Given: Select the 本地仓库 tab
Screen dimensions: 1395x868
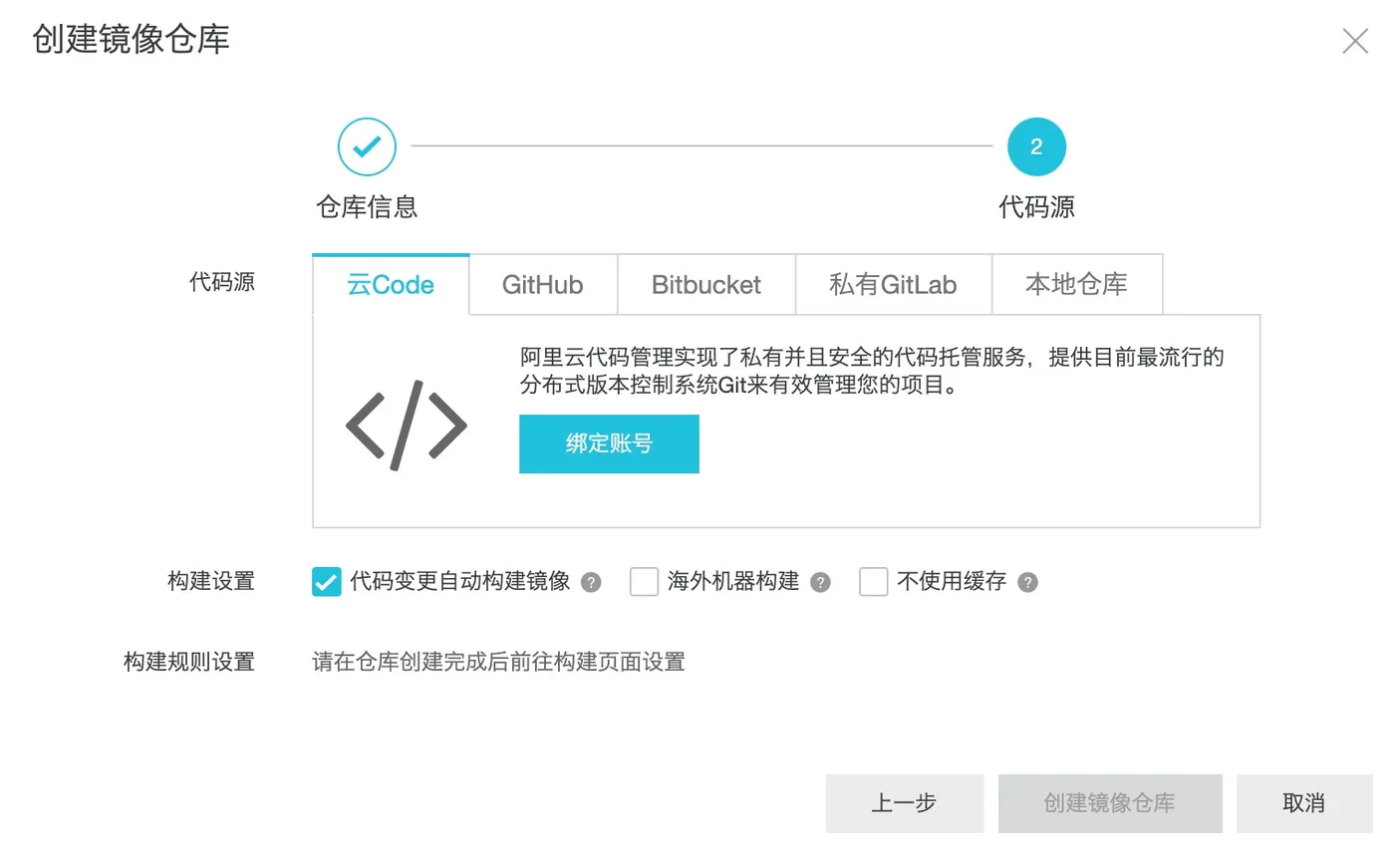Looking at the screenshot, I should click(x=1076, y=285).
